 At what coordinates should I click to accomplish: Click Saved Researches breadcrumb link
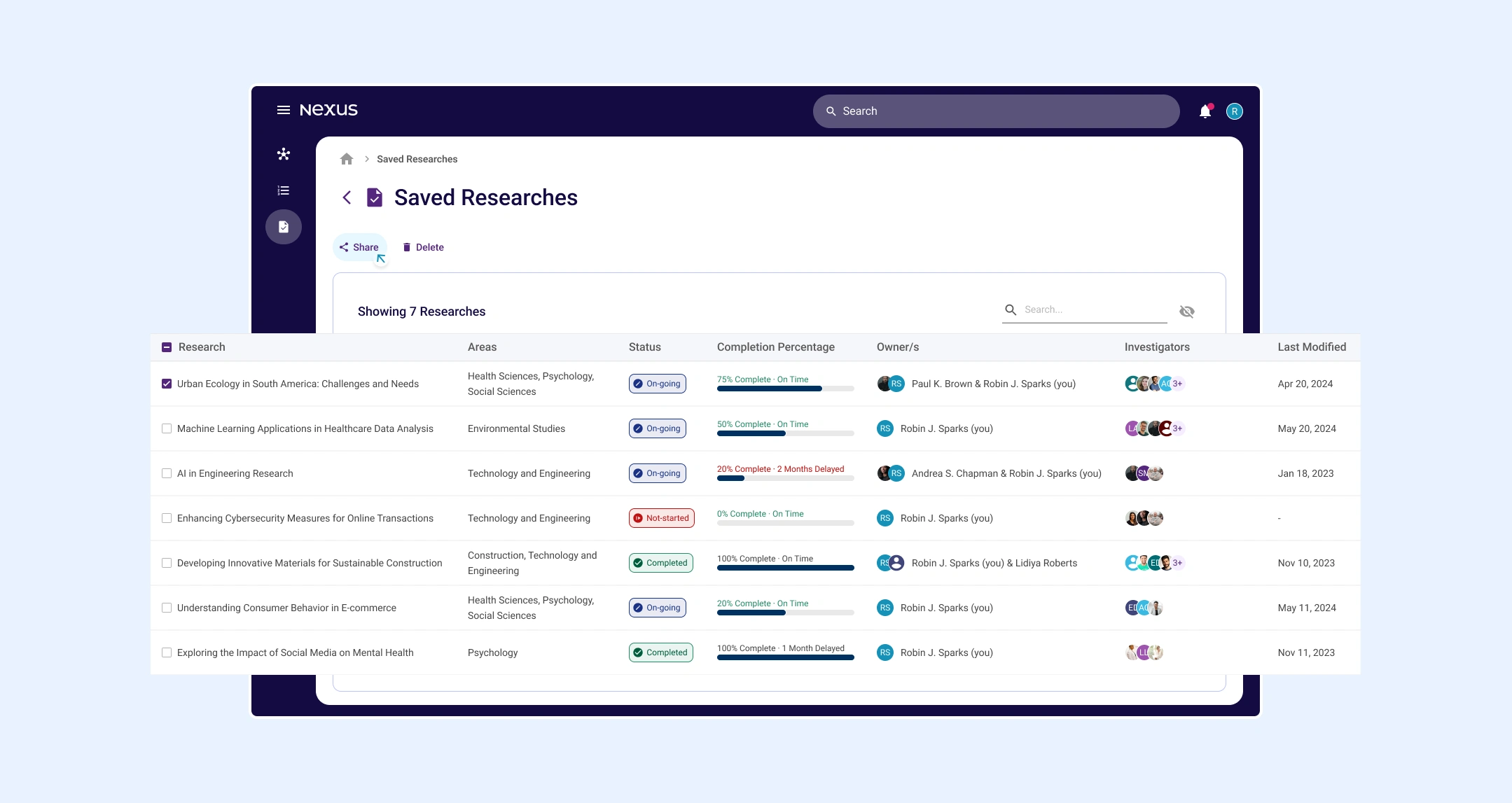coord(417,159)
